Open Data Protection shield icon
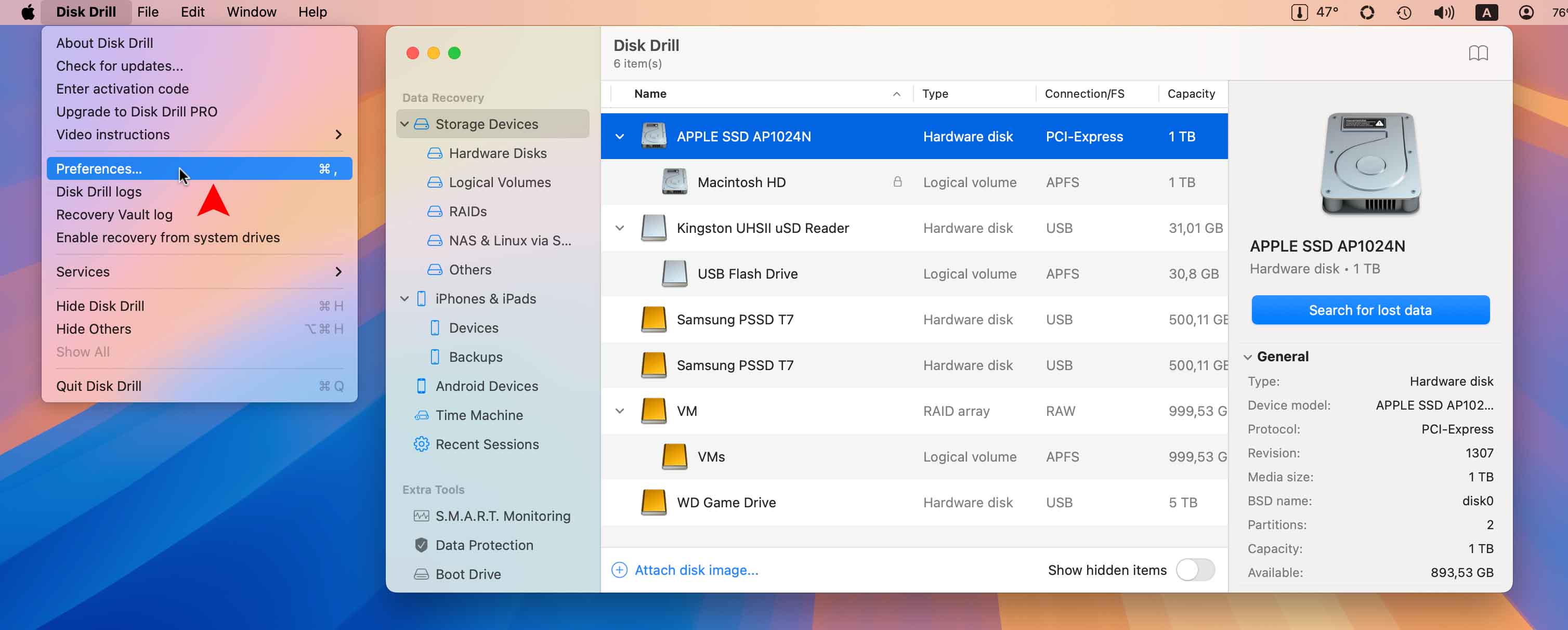 (421, 545)
